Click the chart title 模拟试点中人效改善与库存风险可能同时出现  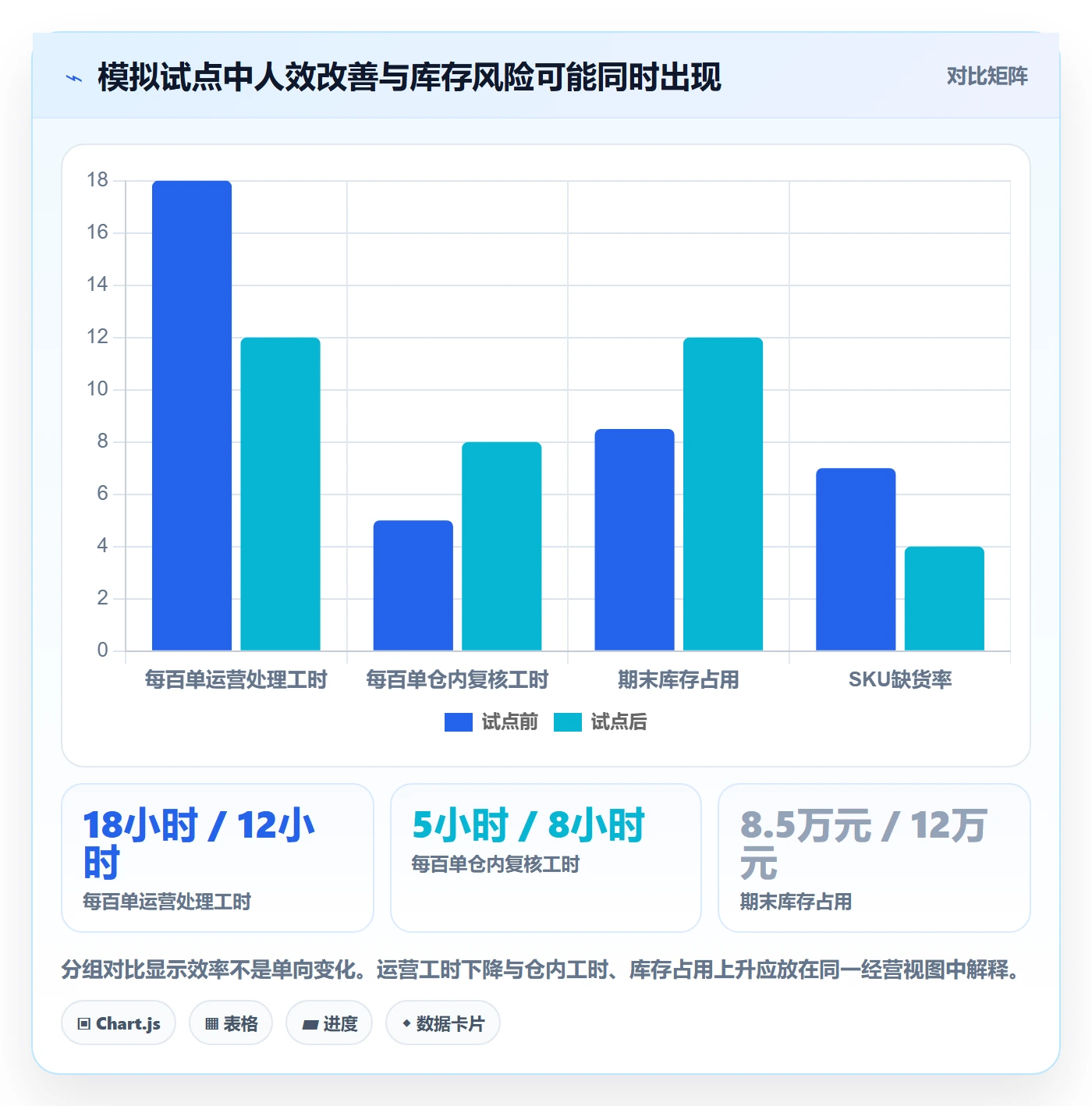(x=409, y=77)
